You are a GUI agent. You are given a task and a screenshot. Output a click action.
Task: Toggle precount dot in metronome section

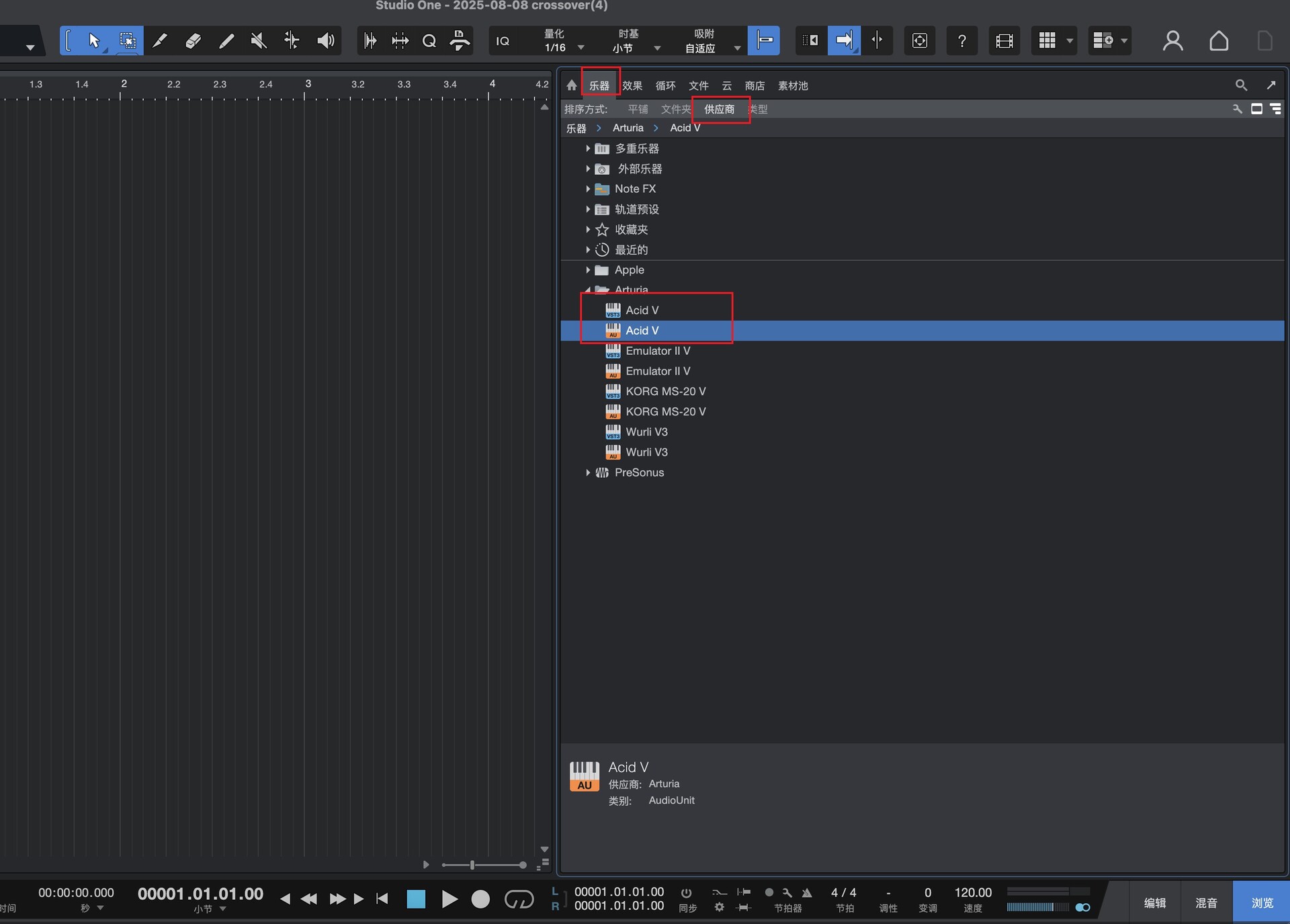pos(769,893)
